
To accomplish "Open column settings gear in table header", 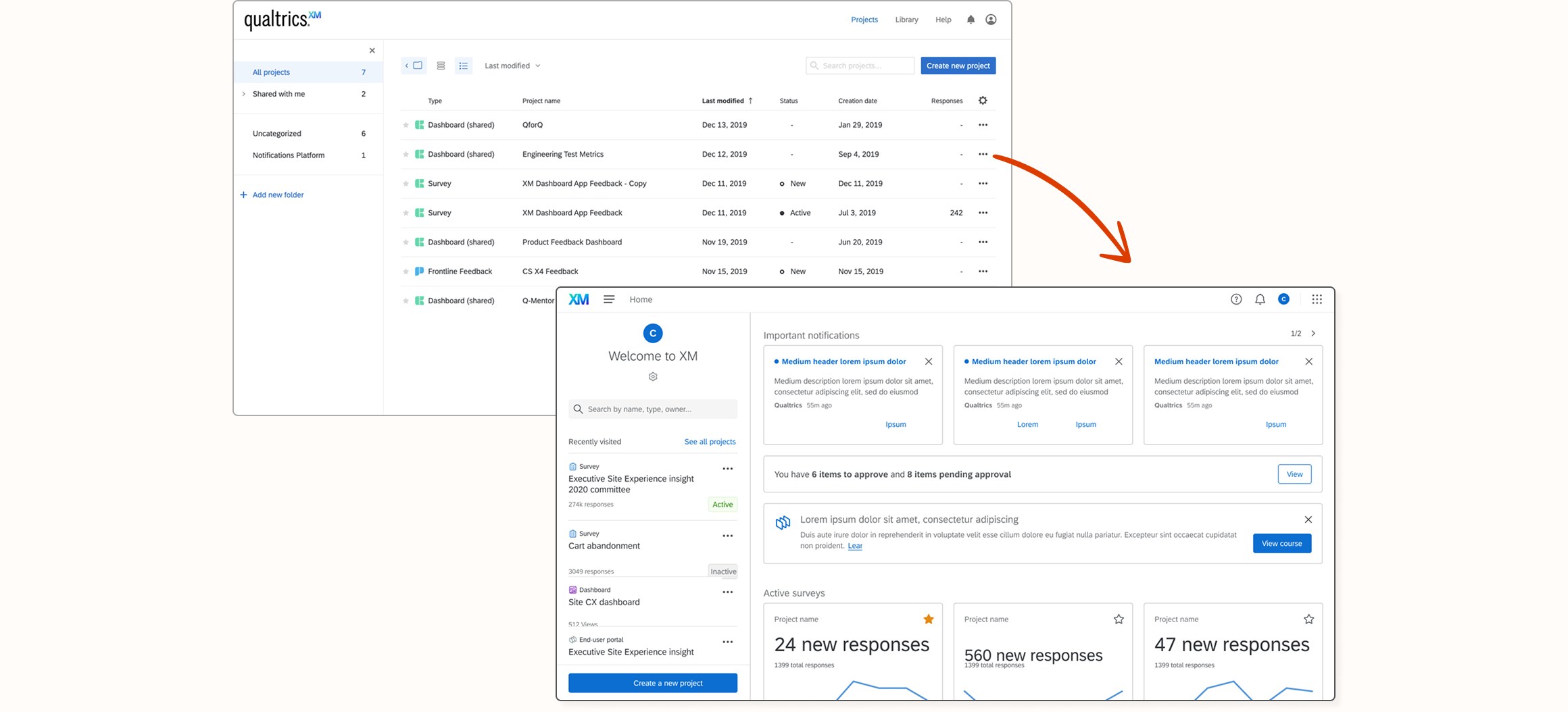I will [983, 101].
